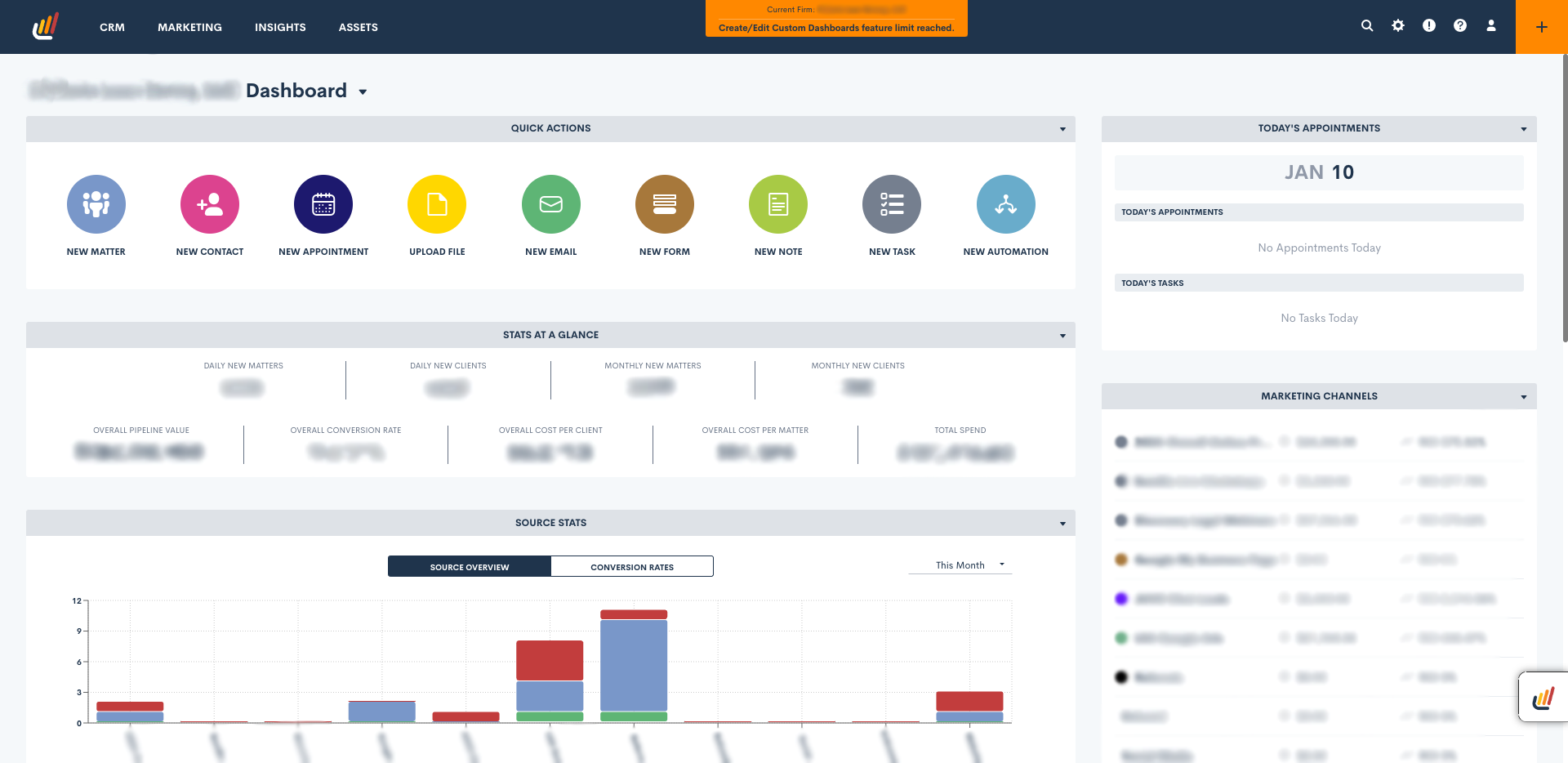Screen dimensions: 1568x763
Task: Open the This Month period dropdown
Action: coord(960,565)
